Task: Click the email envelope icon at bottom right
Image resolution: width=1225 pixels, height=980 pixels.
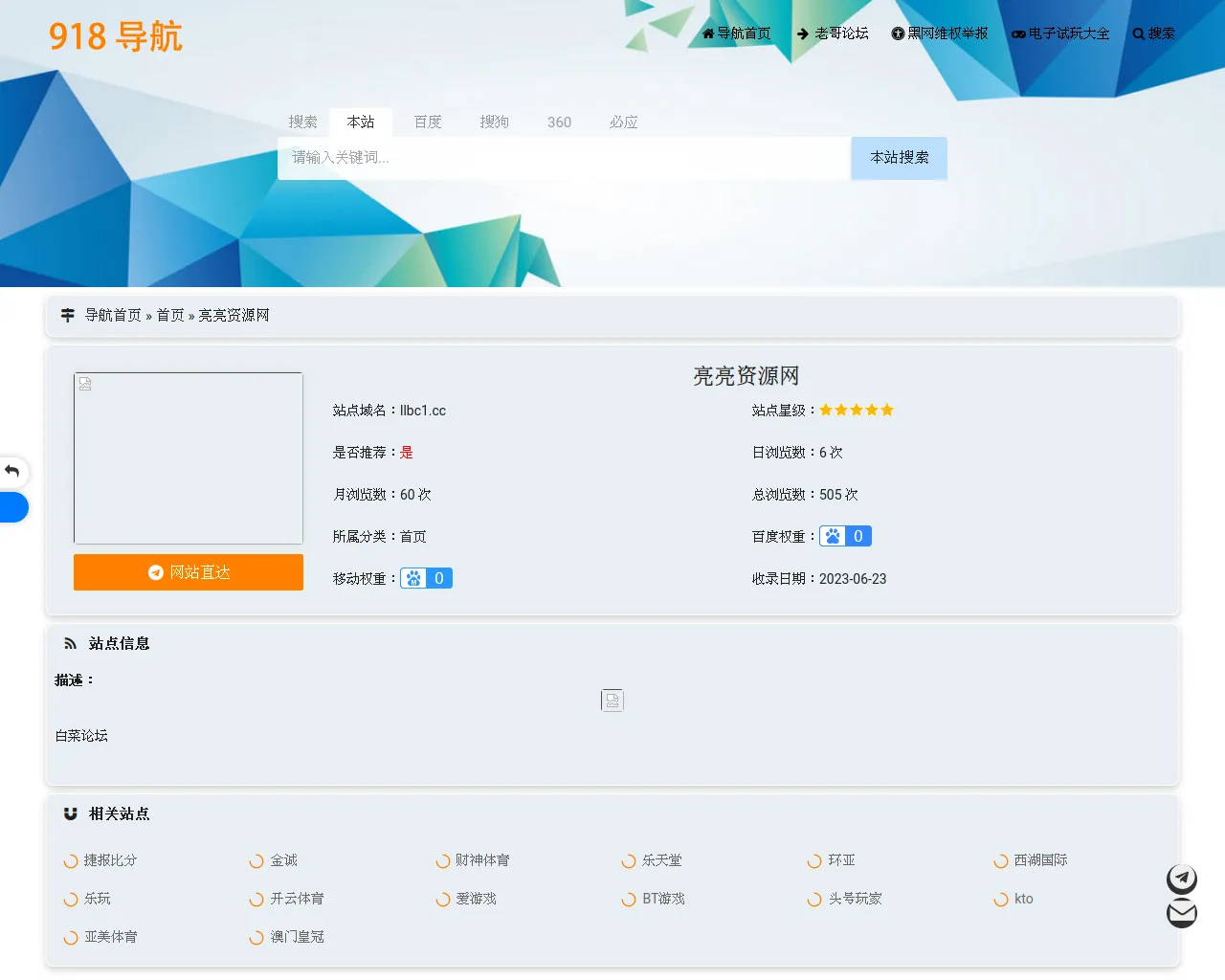Action: (1182, 913)
